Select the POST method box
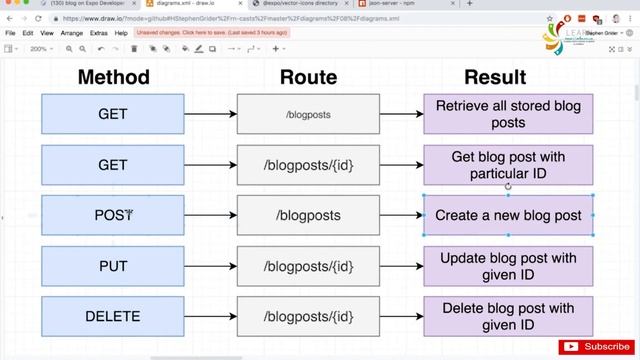The height and width of the screenshot is (360, 640). tap(113, 215)
